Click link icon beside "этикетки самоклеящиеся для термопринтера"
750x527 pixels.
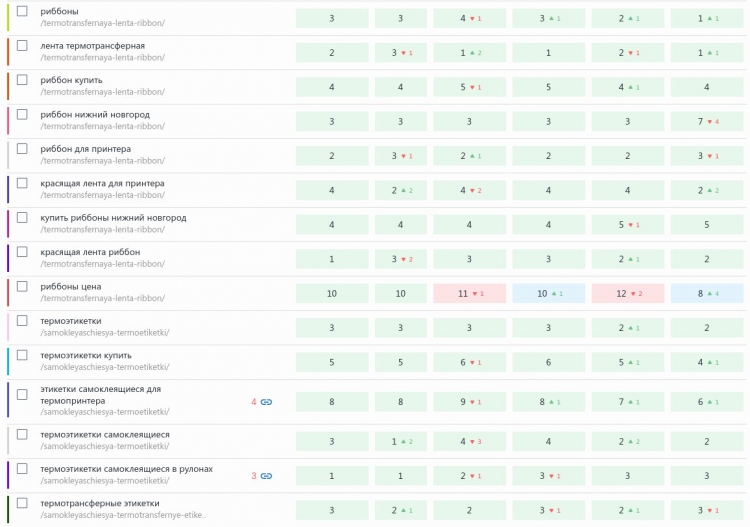tap(267, 402)
